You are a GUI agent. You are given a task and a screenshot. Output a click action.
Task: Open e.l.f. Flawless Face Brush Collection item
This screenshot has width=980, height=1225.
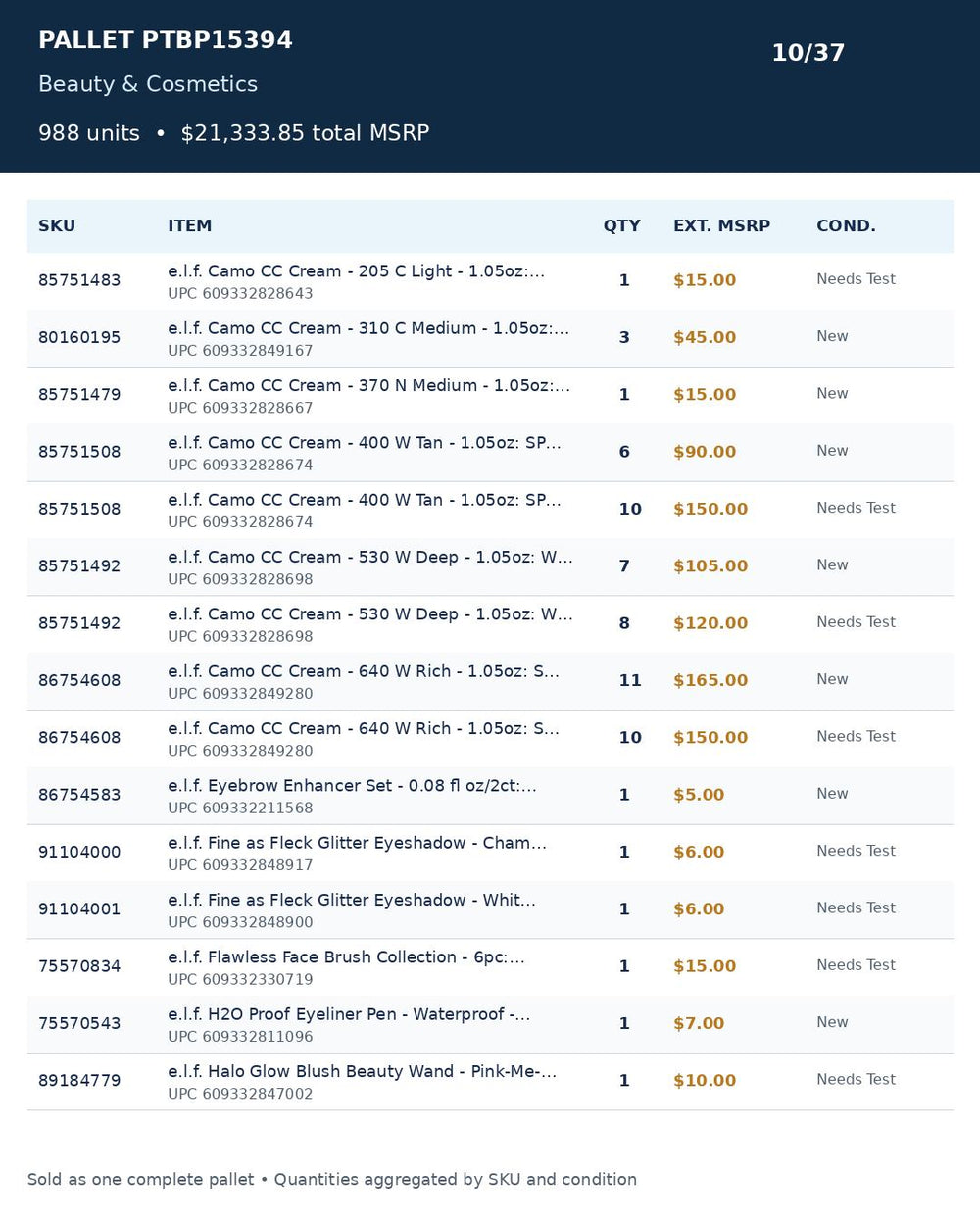346,957
